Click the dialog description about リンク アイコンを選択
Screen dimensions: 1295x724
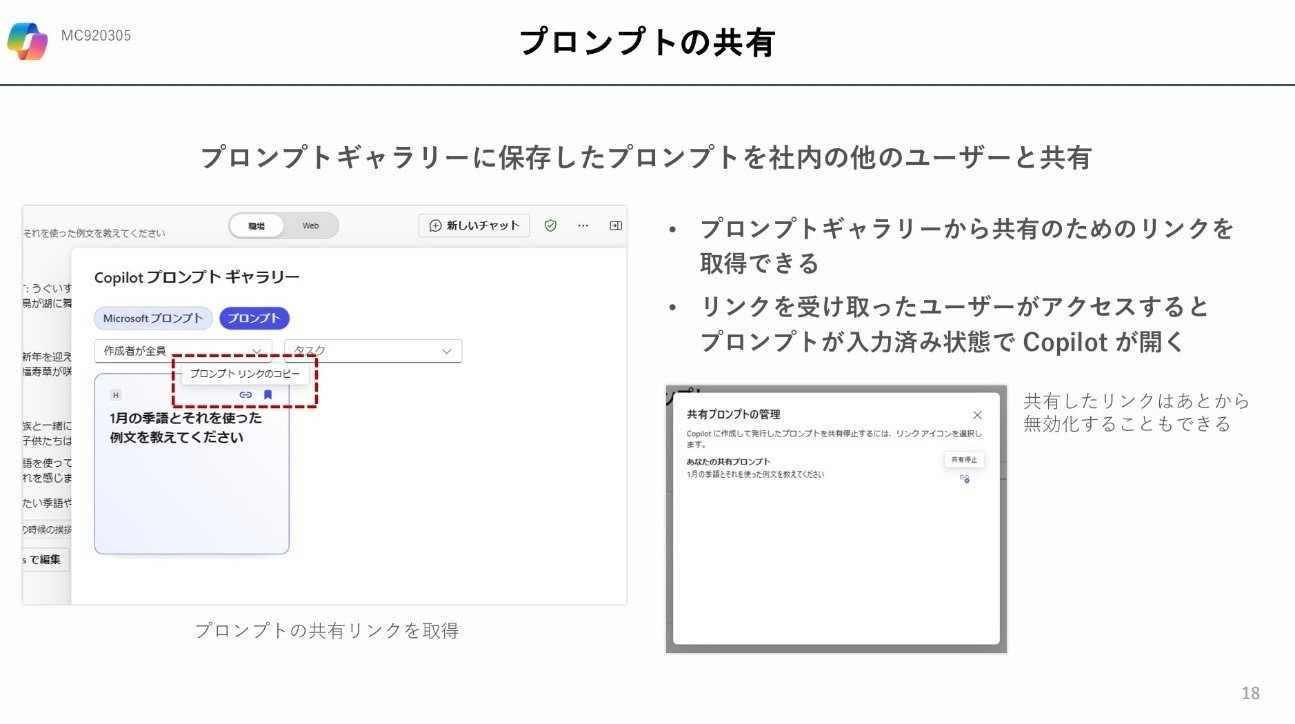tap(836, 438)
